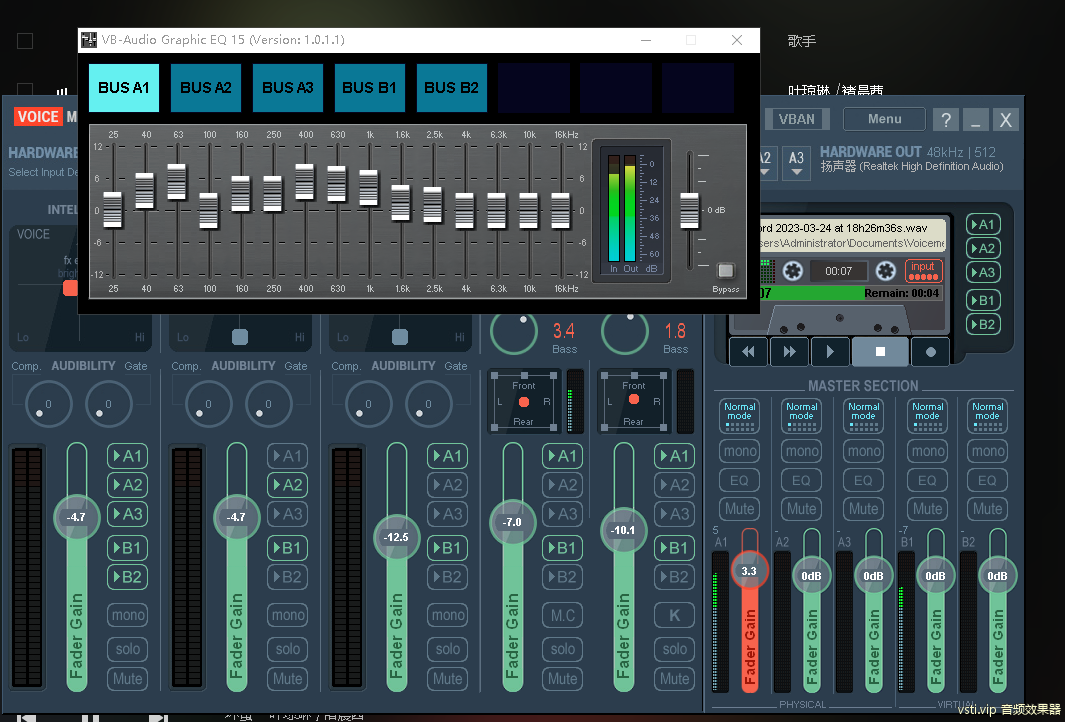
Task: Toggle A2 routing on second hardware input strip
Action: click(287, 485)
